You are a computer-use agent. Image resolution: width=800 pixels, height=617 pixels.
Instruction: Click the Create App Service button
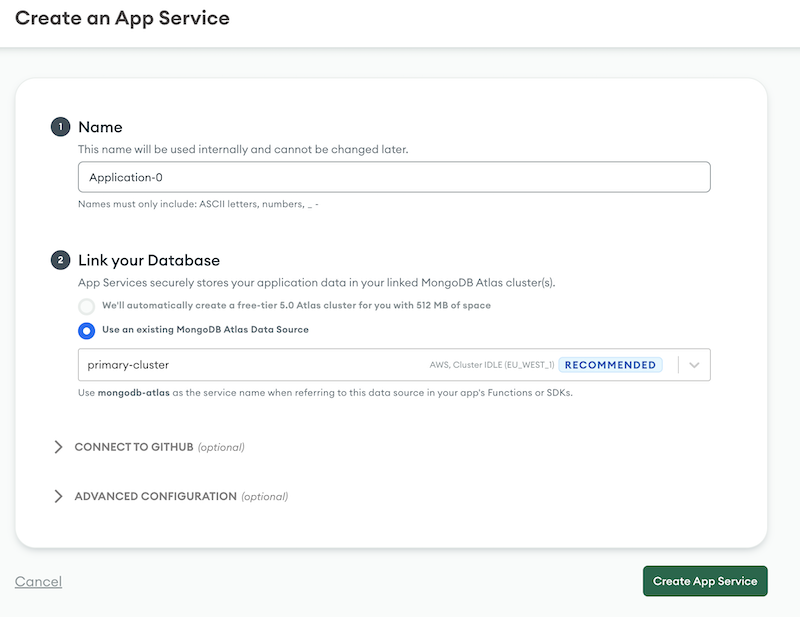click(705, 581)
